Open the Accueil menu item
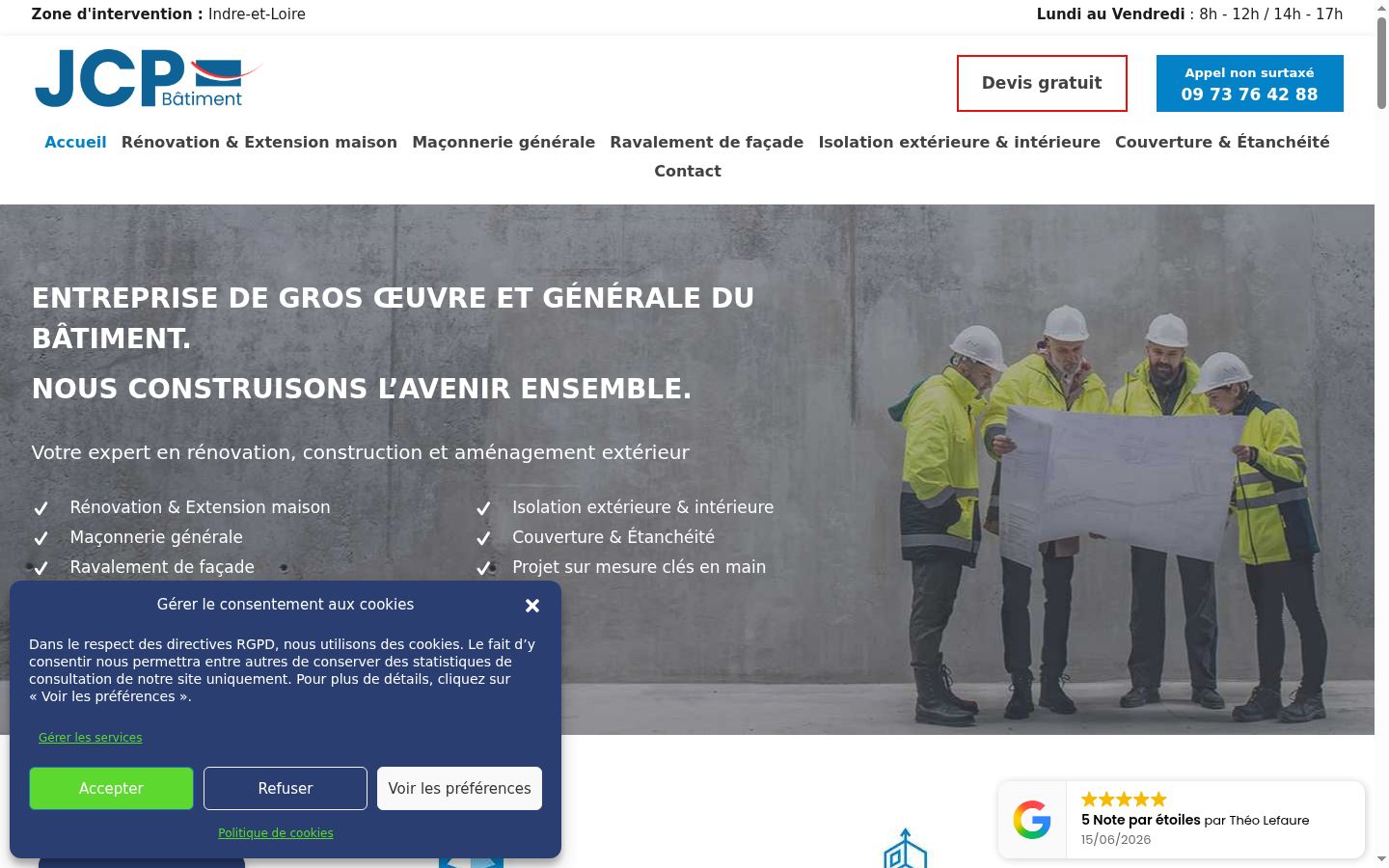The width and height of the screenshot is (1389, 868). 75,142
